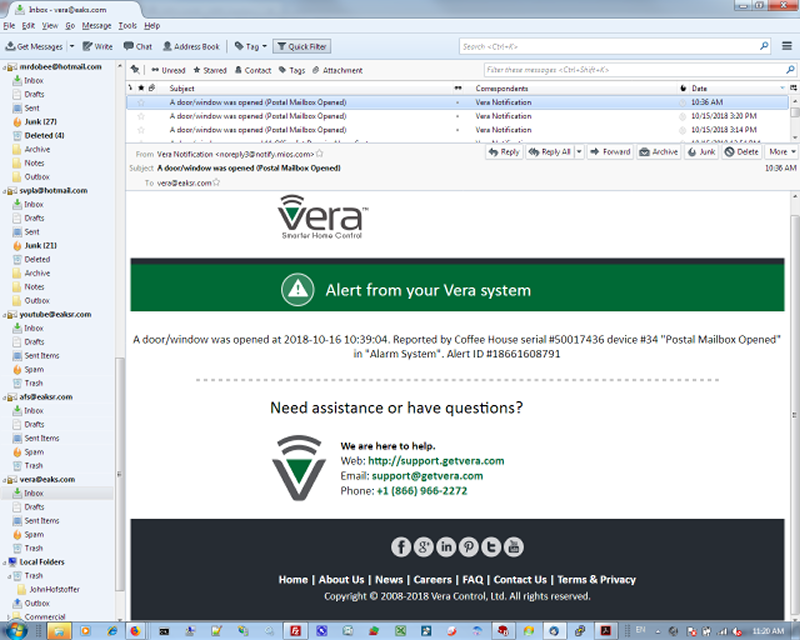The width and height of the screenshot is (800, 640).
Task: Expand the More actions dropdown
Action: pyautogui.click(x=780, y=152)
